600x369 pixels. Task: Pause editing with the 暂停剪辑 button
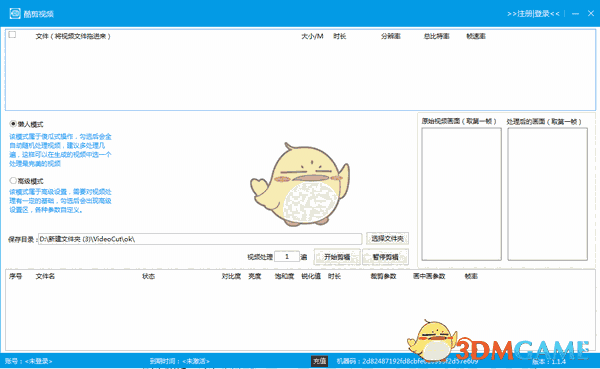385,257
